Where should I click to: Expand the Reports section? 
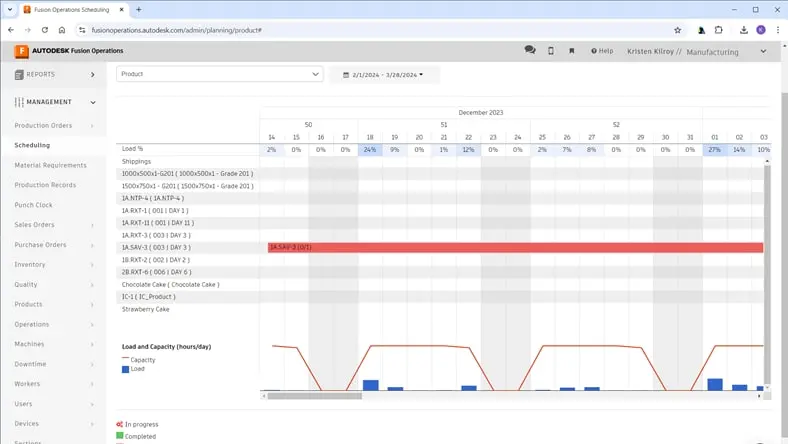(92, 75)
